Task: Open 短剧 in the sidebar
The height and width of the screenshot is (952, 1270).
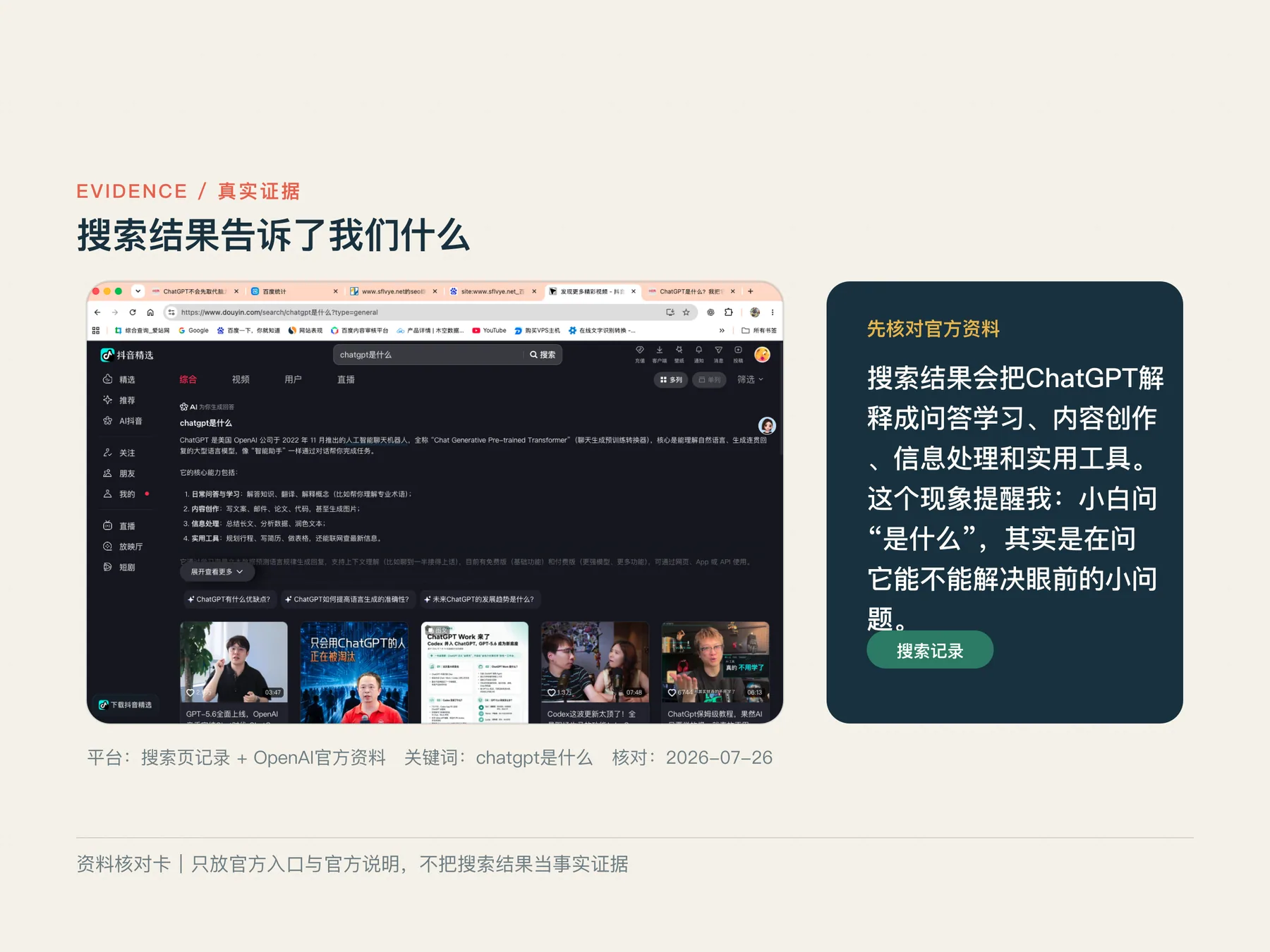Action: [119, 567]
